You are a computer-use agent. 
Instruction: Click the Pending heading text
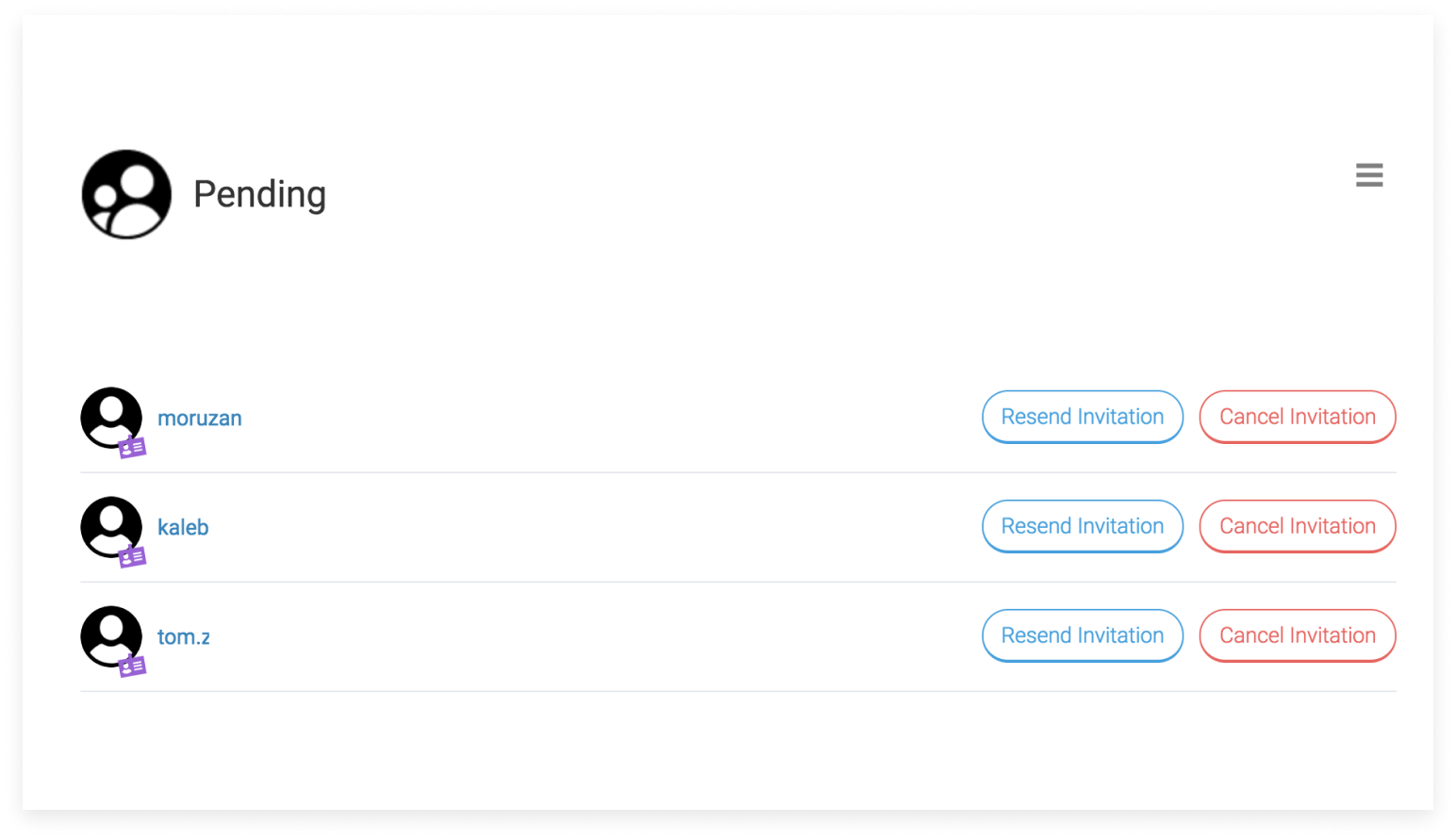(x=259, y=194)
